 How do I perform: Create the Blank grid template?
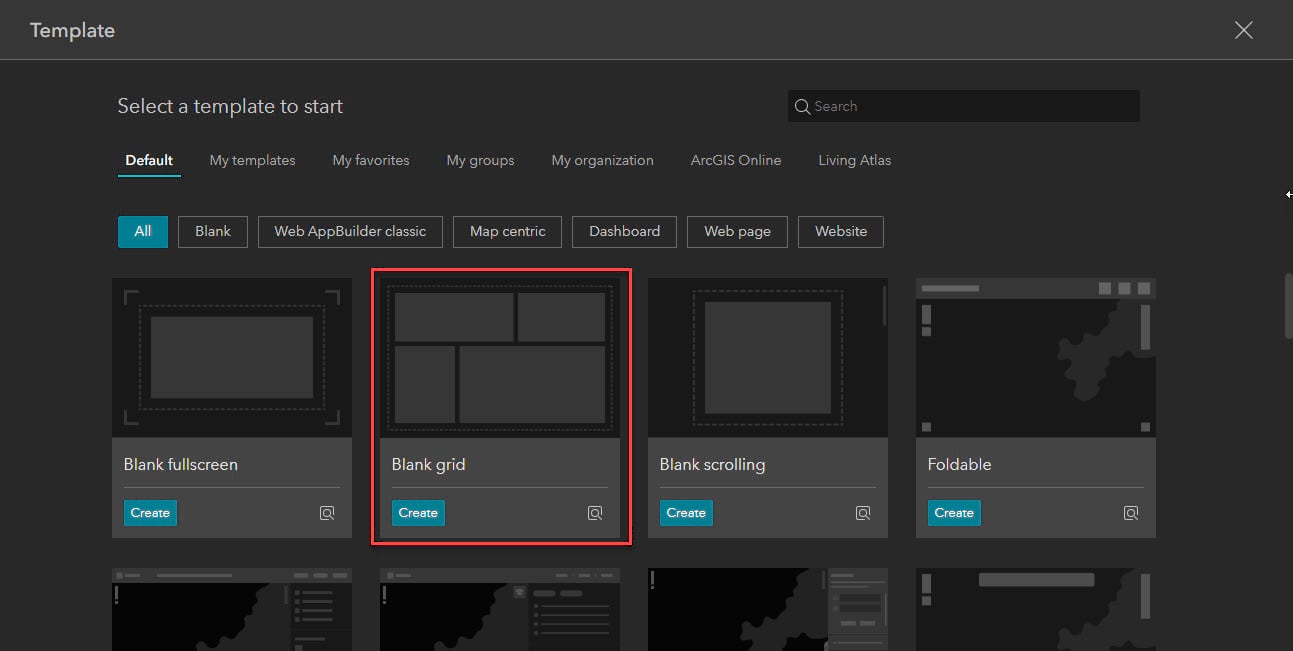click(418, 512)
